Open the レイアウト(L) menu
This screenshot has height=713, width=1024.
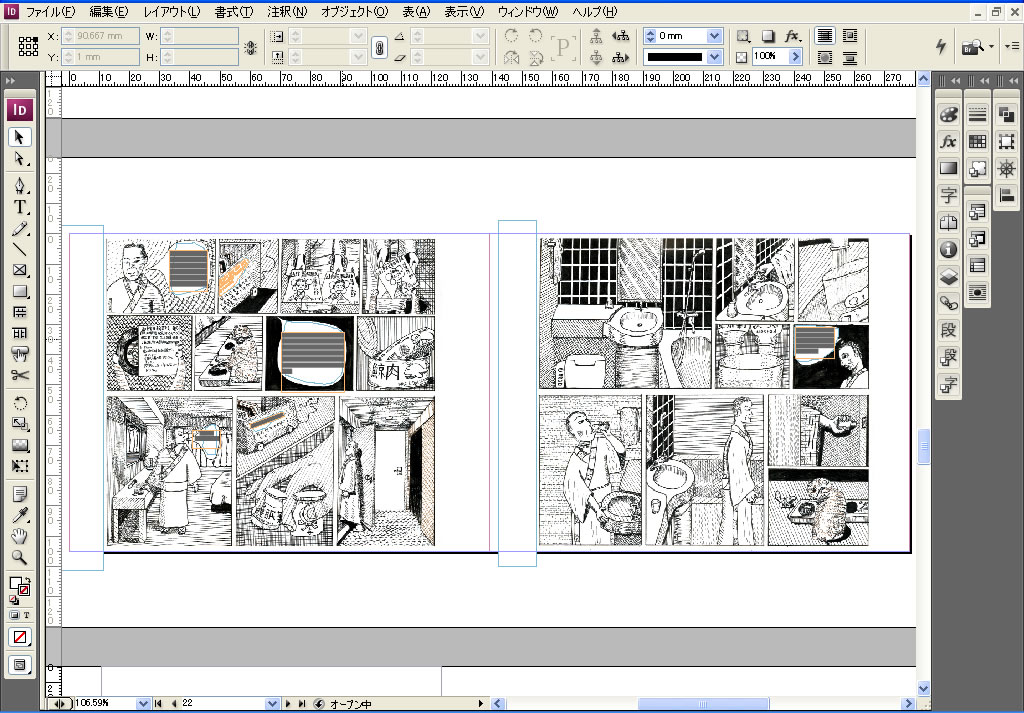coord(172,12)
